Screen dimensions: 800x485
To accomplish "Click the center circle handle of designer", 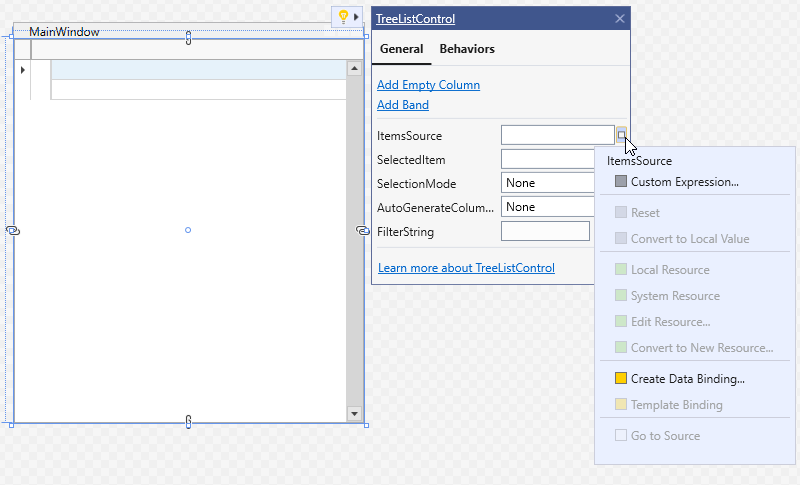I will pyautogui.click(x=188, y=230).
